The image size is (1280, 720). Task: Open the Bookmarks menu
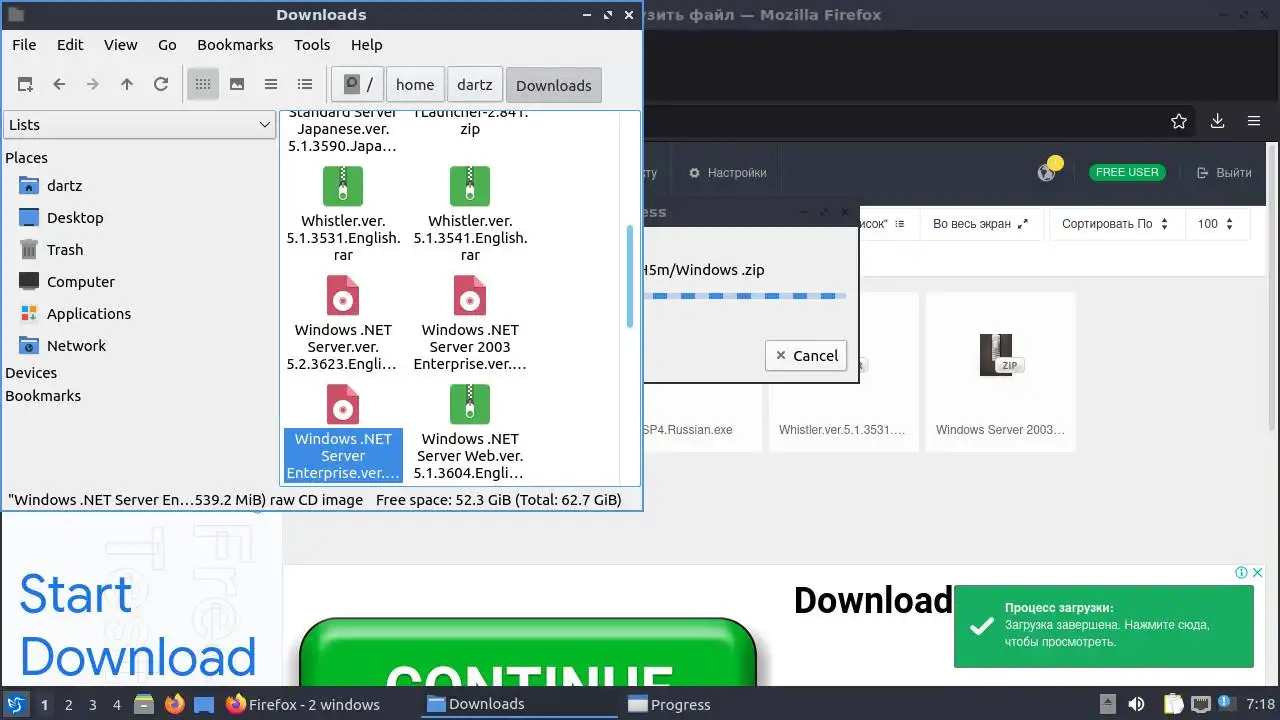pos(235,45)
